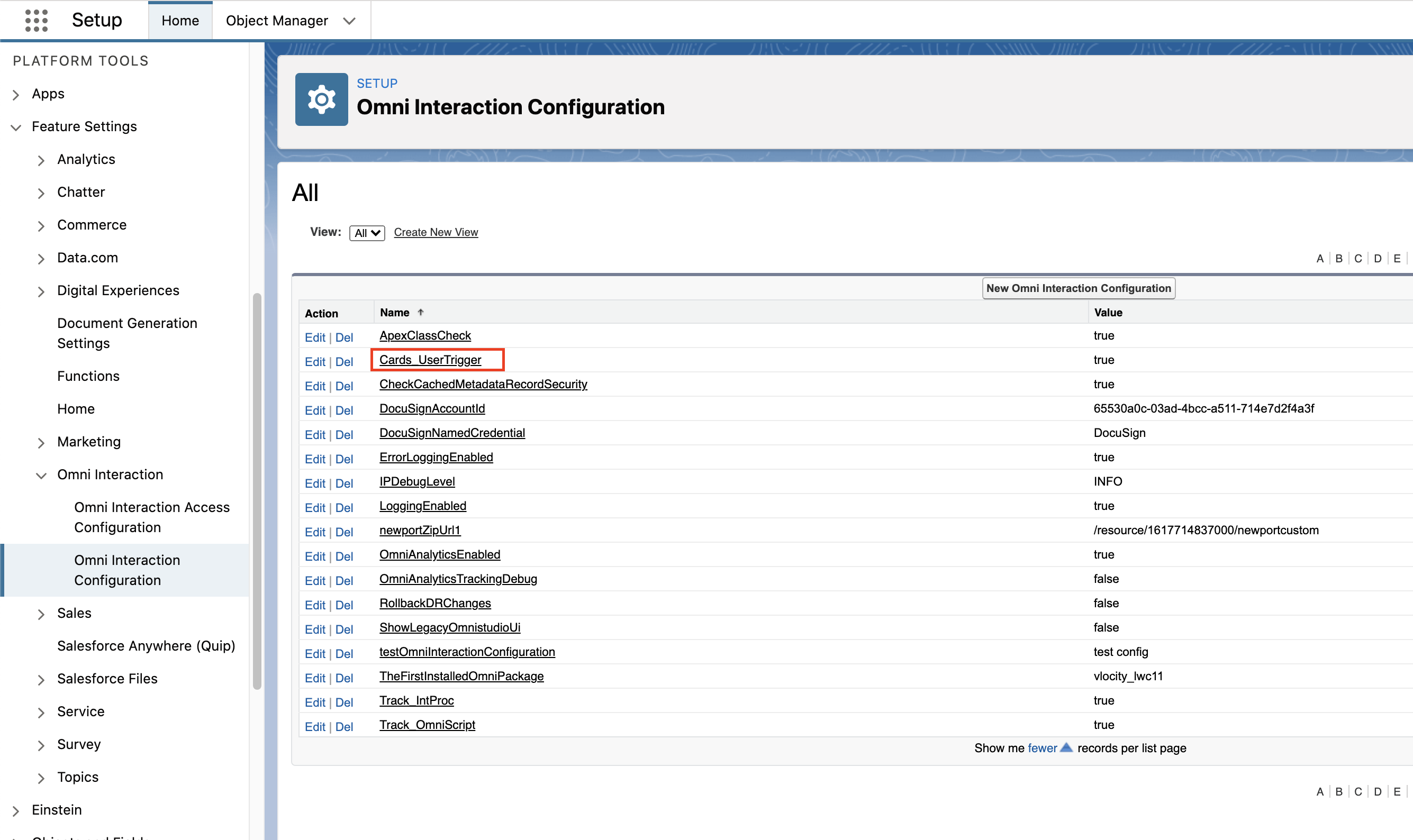This screenshot has height=840, width=1413.
Task: Filter by letter D in bottom alphabet bar
Action: [1378, 792]
